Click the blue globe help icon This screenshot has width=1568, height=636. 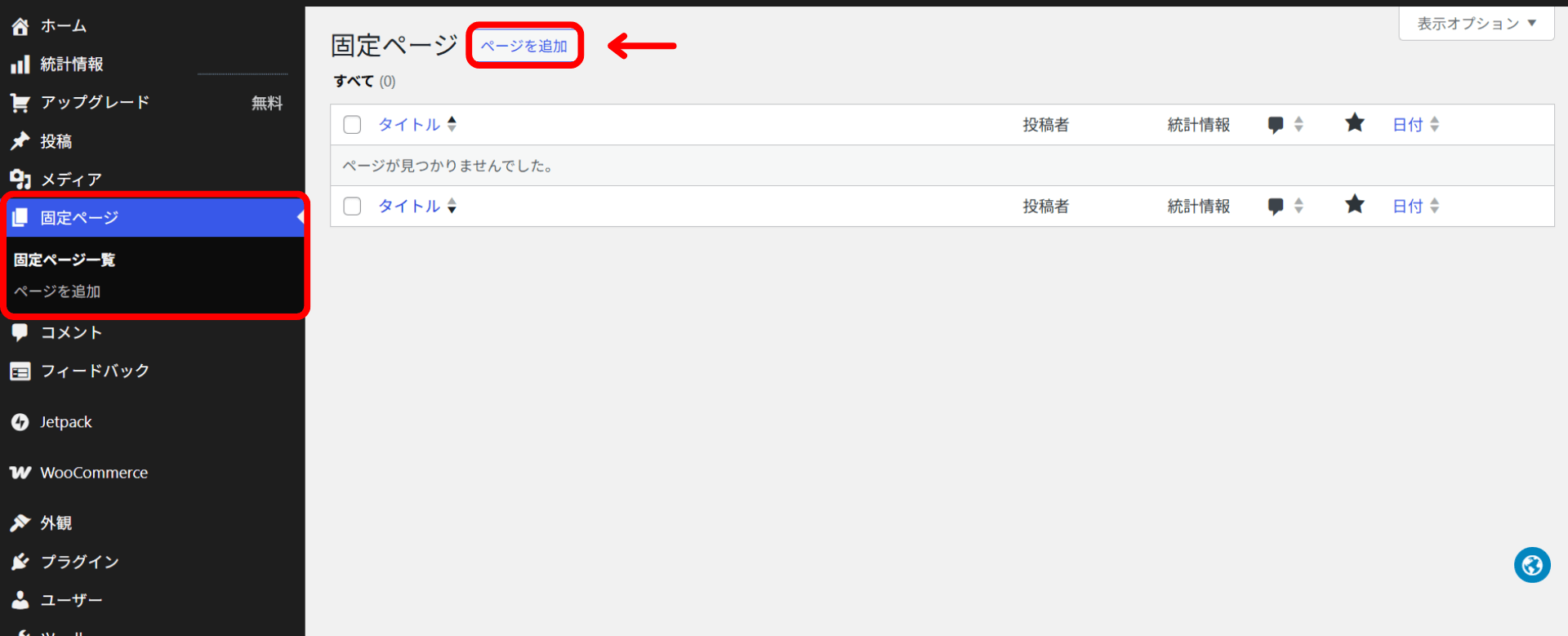tap(1532, 565)
